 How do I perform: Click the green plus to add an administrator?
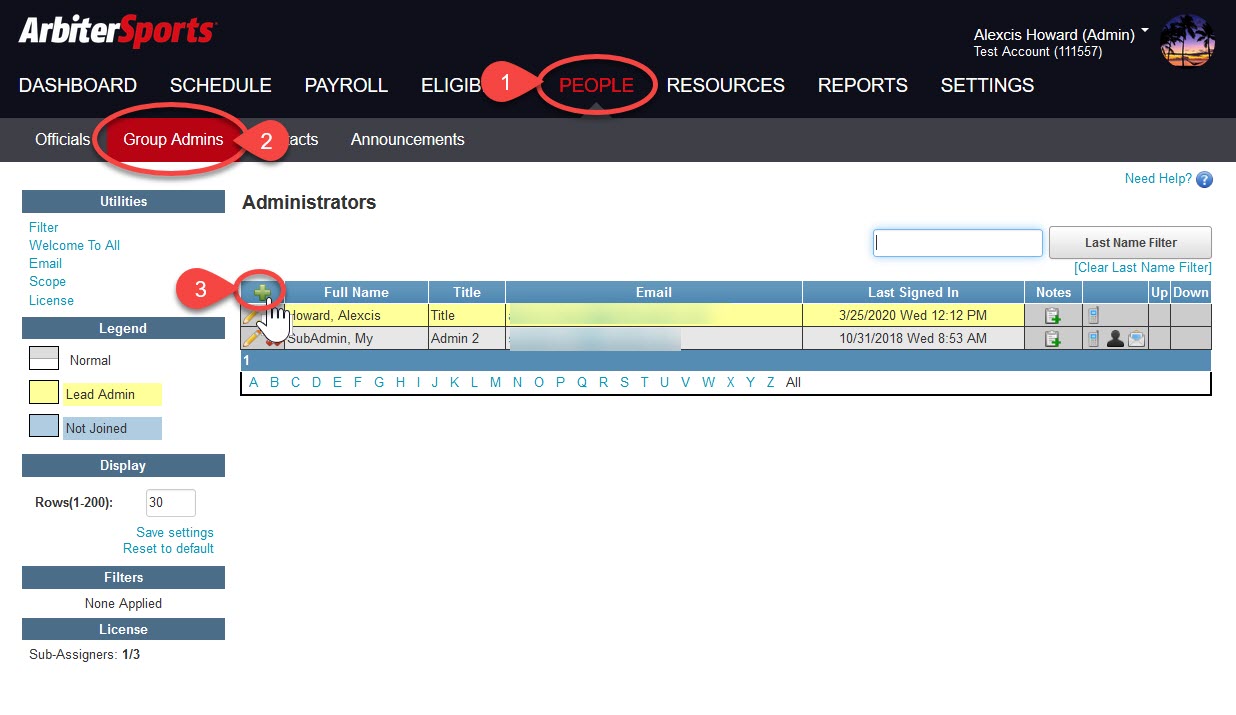coord(261,291)
